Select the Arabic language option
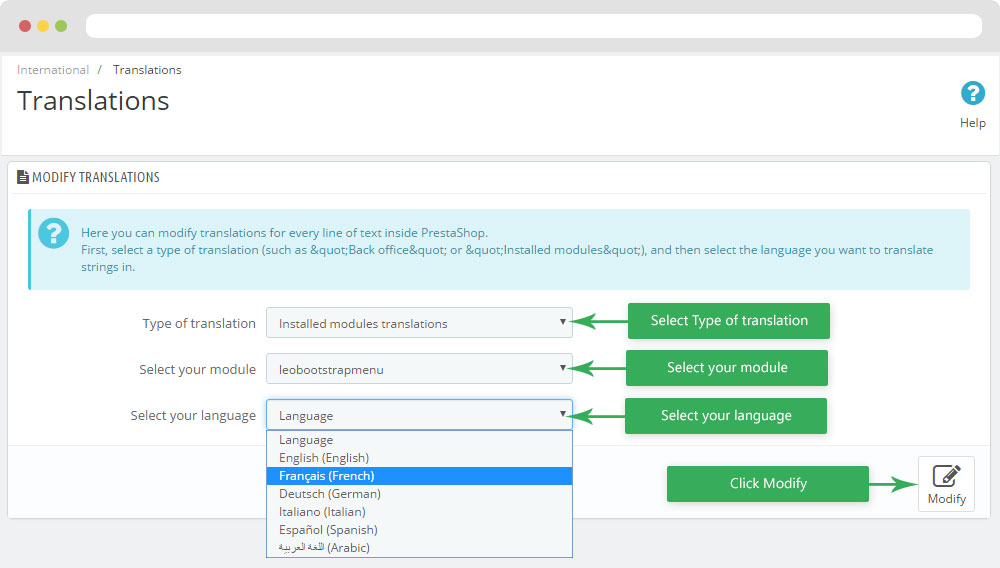 419,547
